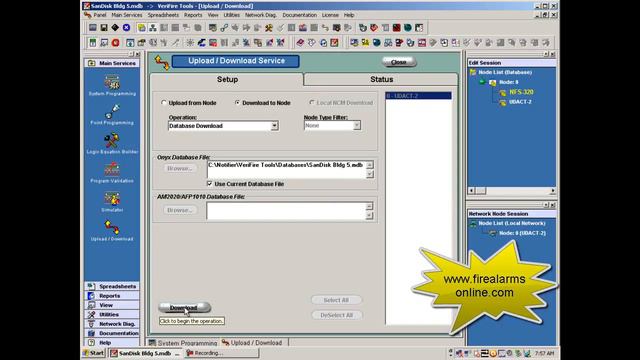Click the Node List (Local Network) icon
Screen dimensions: 640x360
(473, 224)
